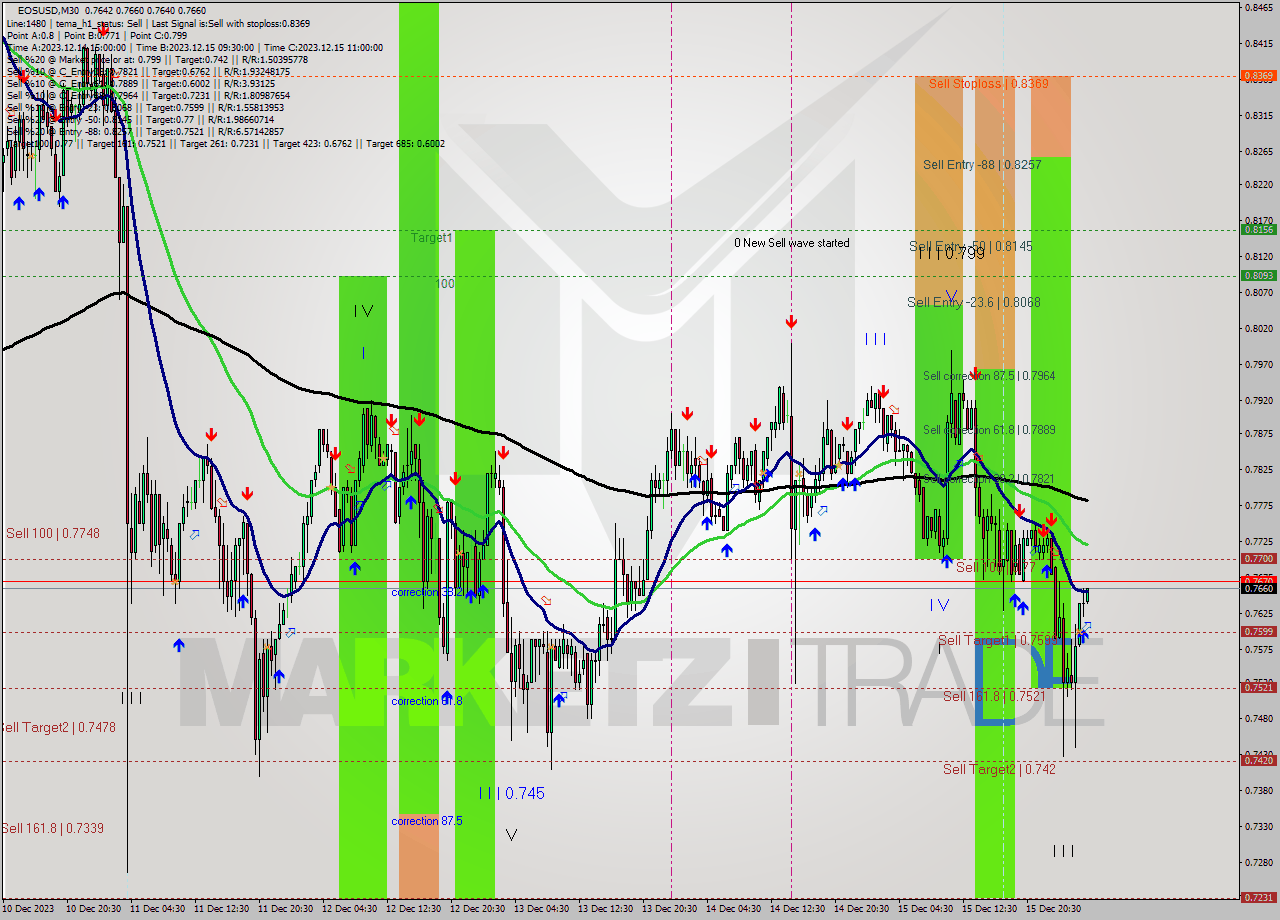Click the 'Sell correction 87.5 | 0.7964' label
The image size is (1280, 920).
[988, 376]
